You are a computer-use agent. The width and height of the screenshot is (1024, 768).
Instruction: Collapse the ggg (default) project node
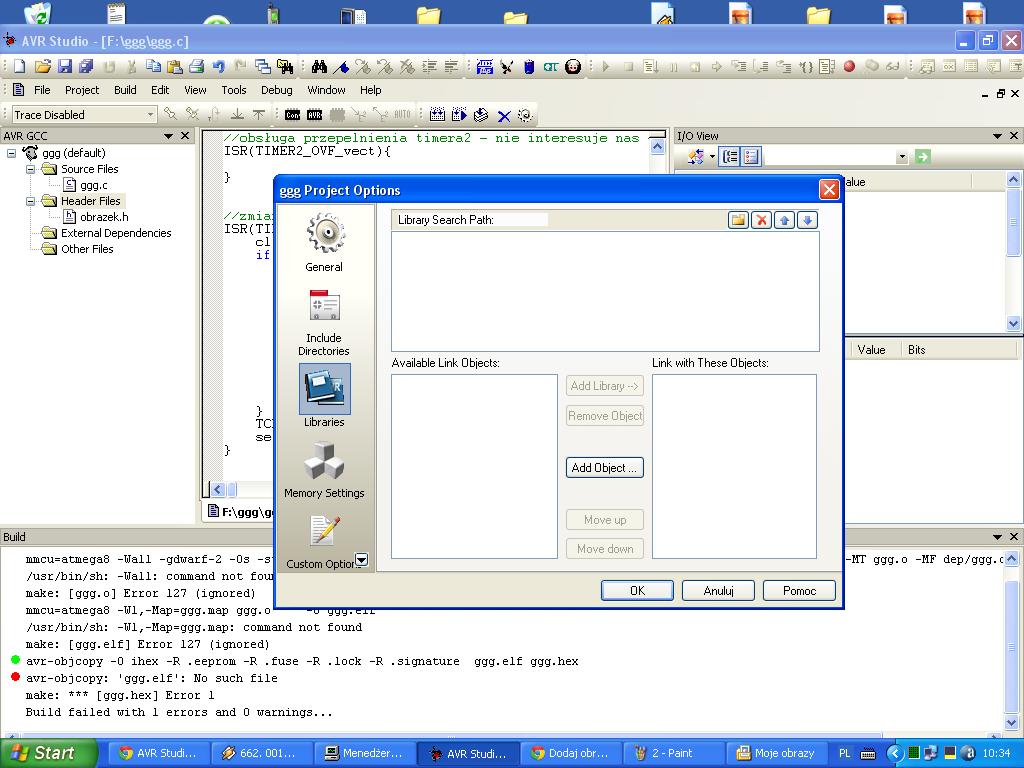(12, 153)
